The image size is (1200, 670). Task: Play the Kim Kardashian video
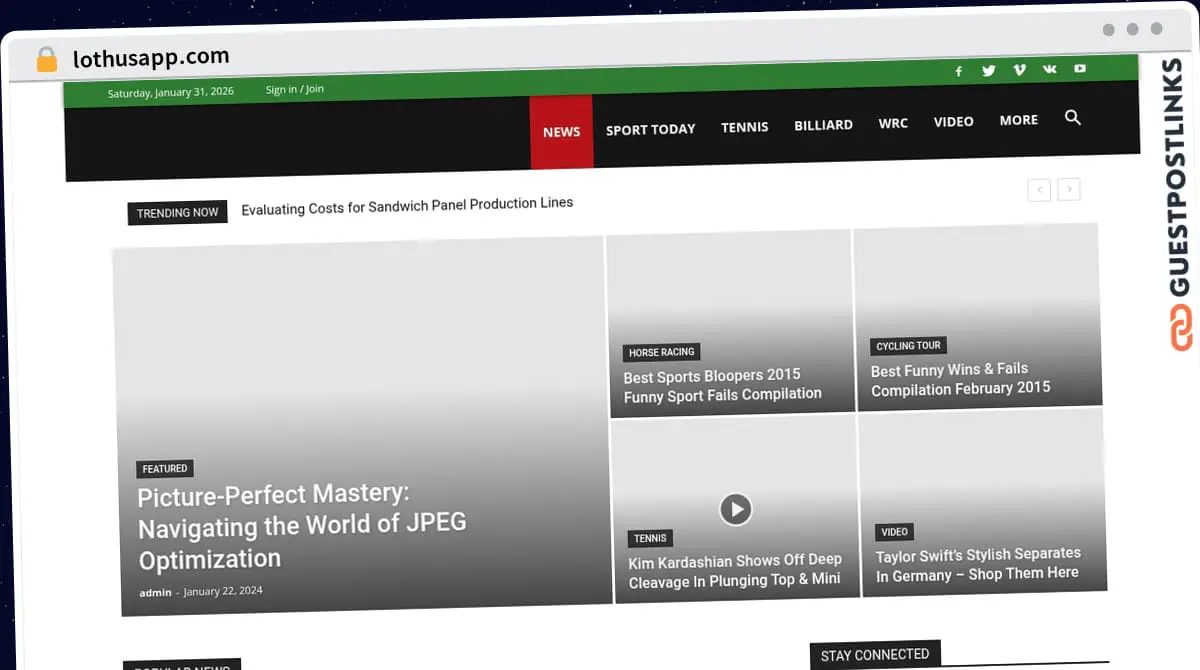(735, 509)
